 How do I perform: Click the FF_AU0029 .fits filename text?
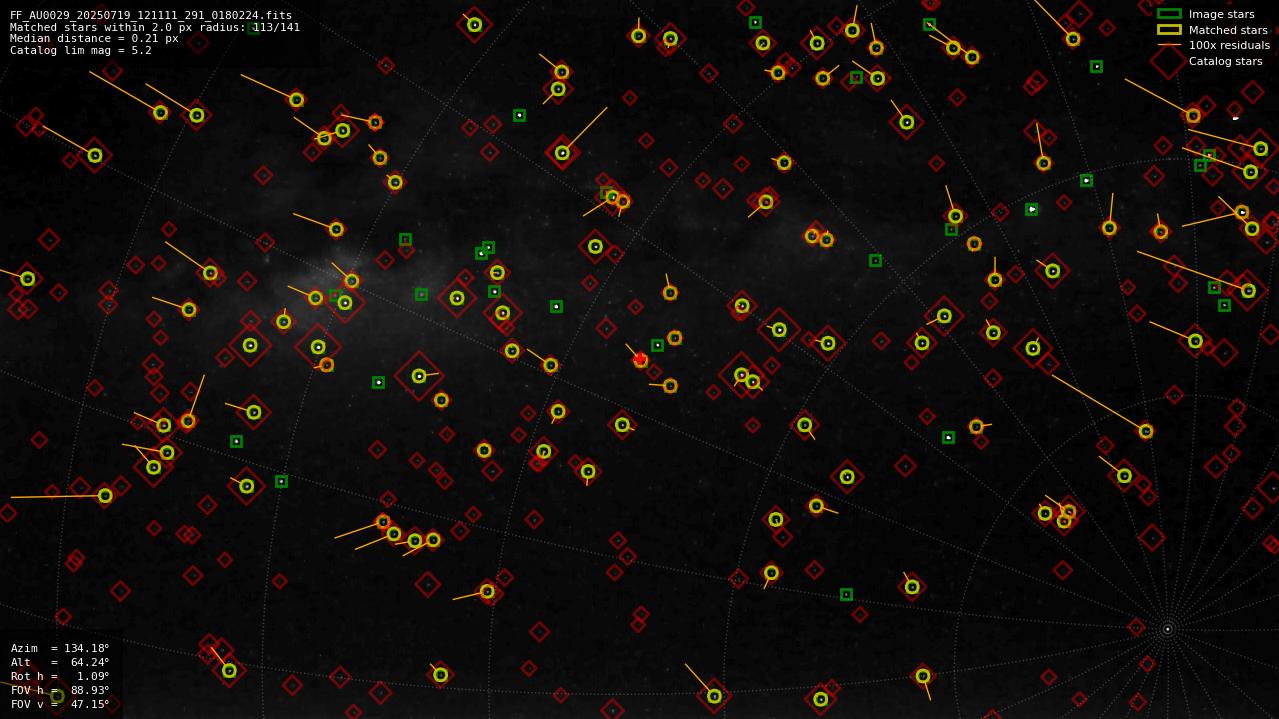pos(151,16)
